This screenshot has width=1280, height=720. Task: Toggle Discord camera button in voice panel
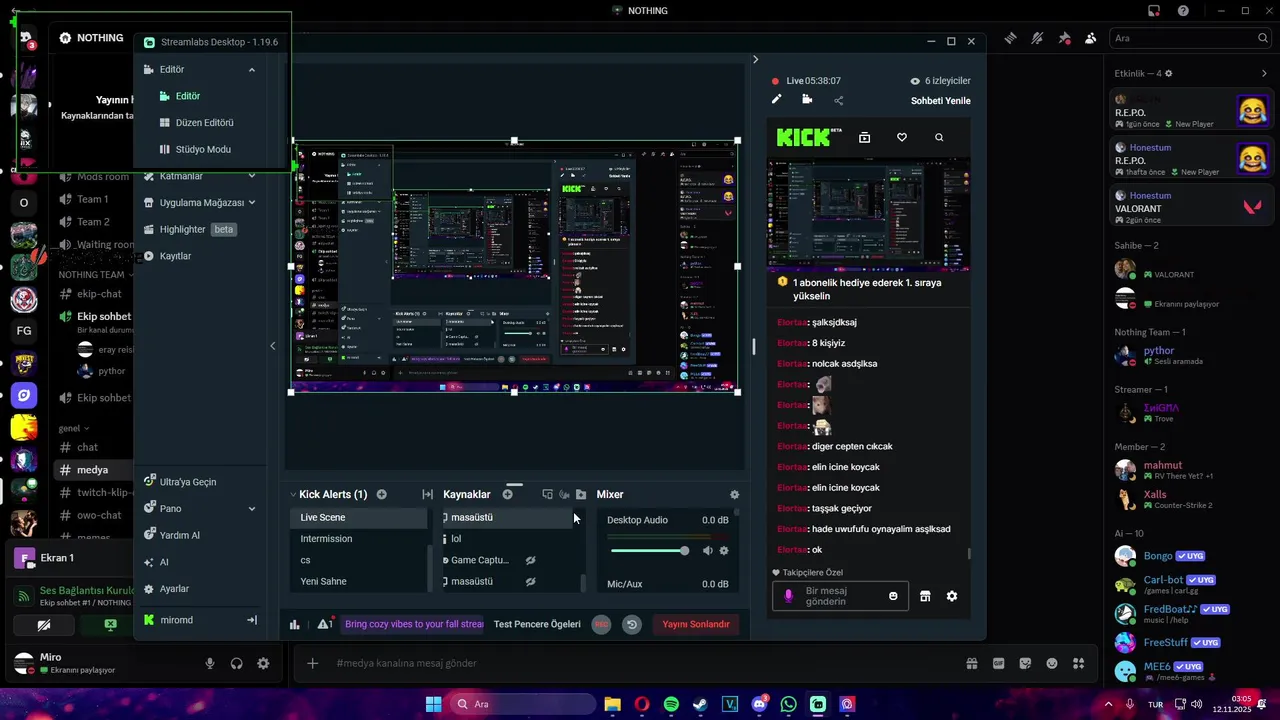click(43, 624)
